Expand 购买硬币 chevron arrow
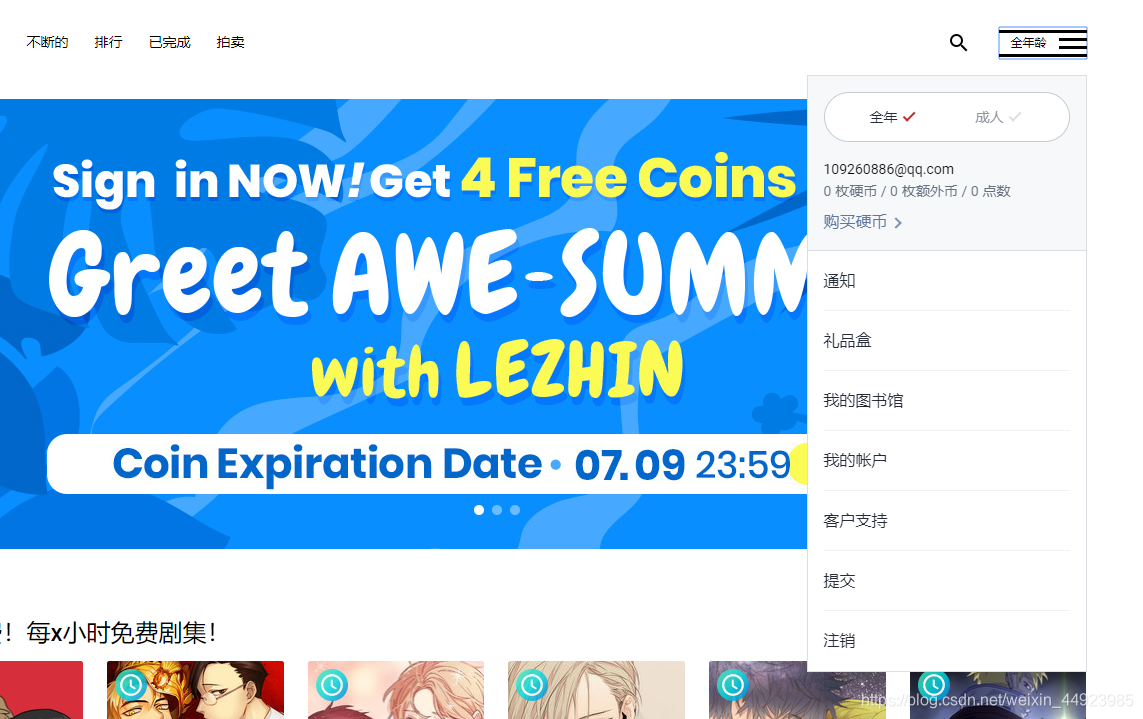 [x=898, y=223]
